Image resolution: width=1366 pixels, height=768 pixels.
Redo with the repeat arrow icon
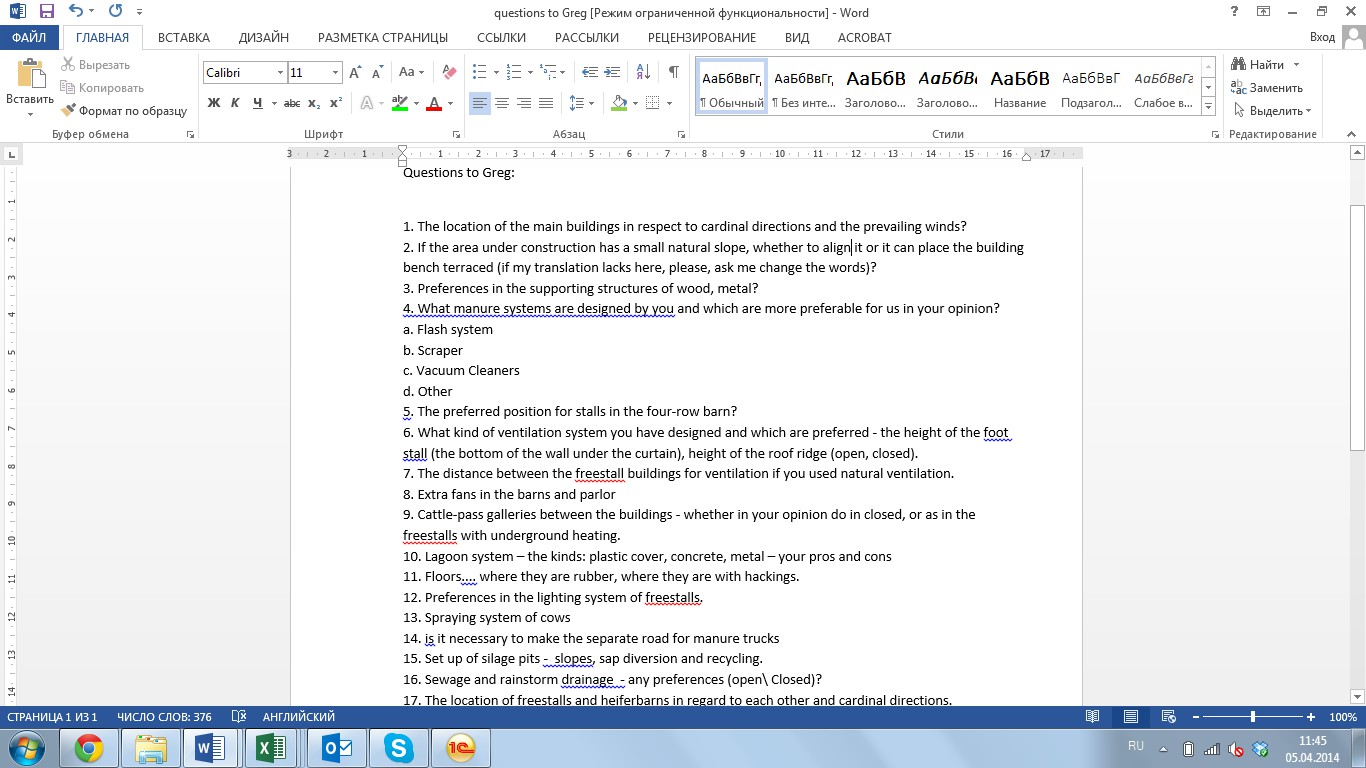point(115,12)
